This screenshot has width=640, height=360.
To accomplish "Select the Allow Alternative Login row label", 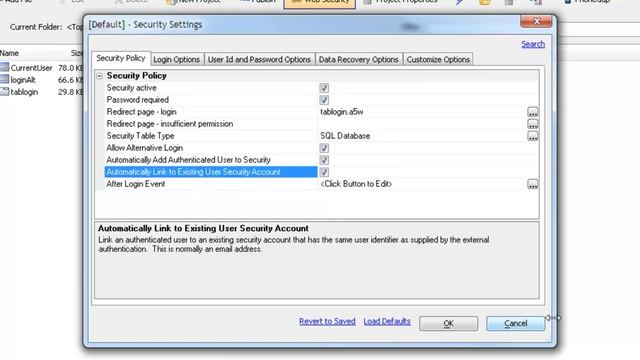I will tap(144, 148).
